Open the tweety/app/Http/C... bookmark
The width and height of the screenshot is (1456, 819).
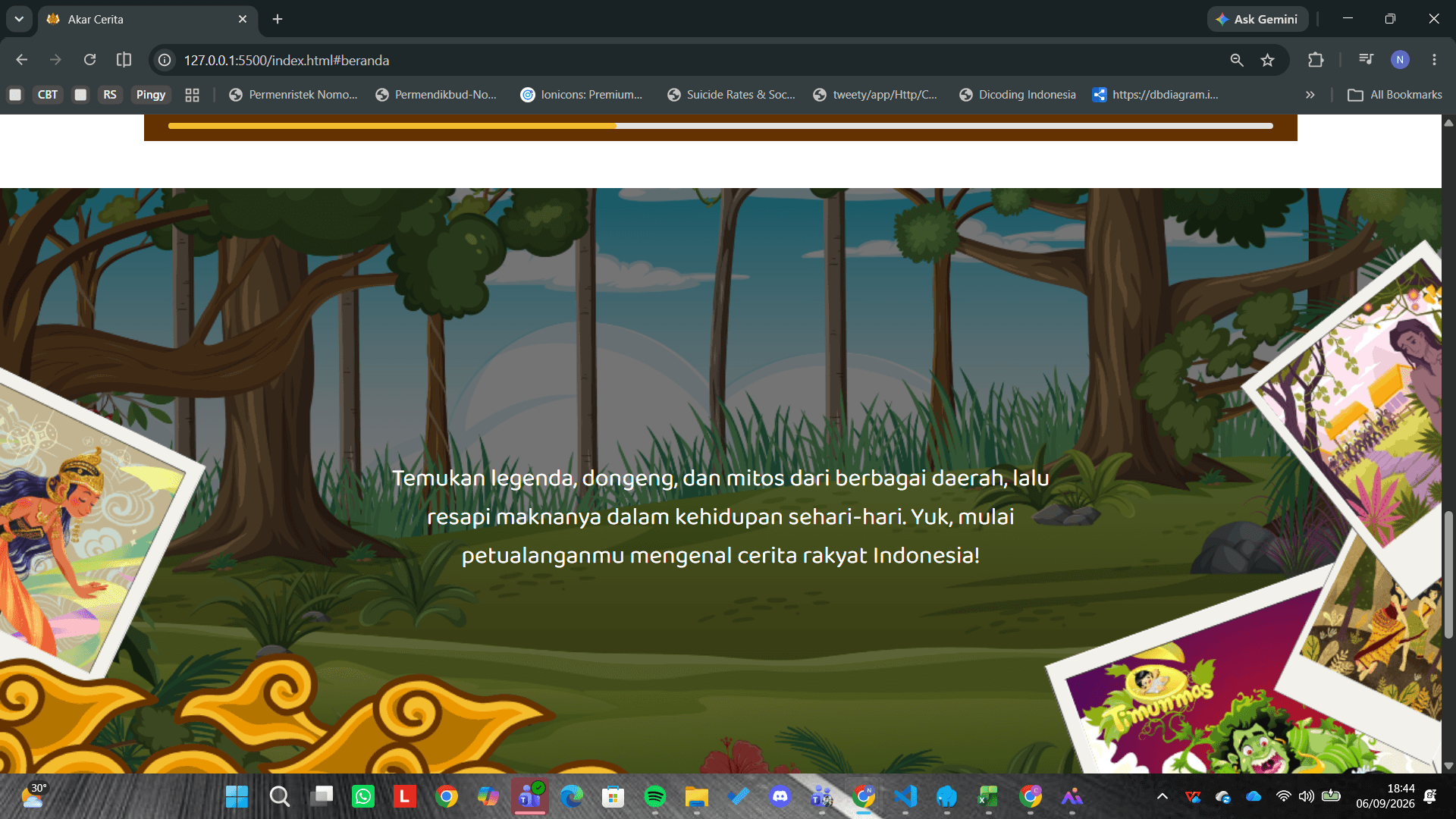coord(875,95)
